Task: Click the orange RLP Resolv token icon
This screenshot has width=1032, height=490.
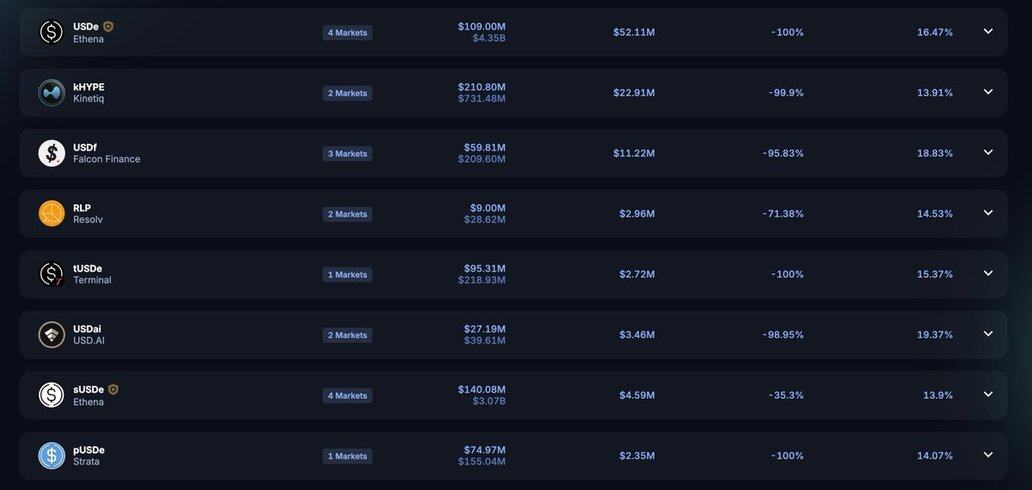Action: [x=51, y=214]
